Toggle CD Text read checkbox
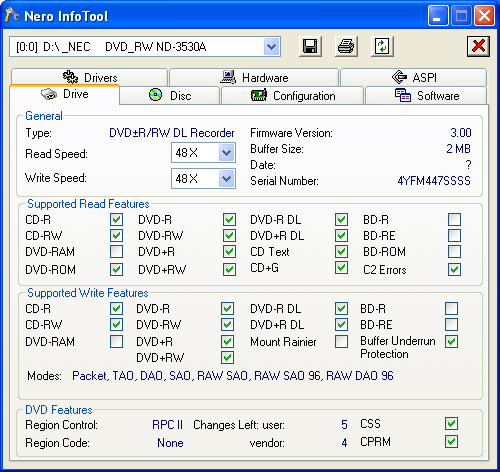500x472 pixels. pyautogui.click(x=341, y=252)
